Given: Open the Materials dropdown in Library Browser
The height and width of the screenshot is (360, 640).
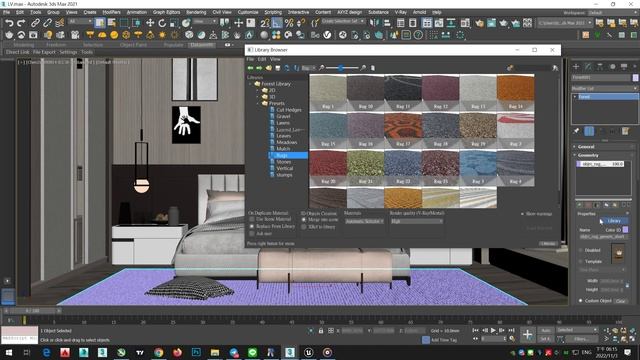Looking at the screenshot, I should tap(364, 221).
